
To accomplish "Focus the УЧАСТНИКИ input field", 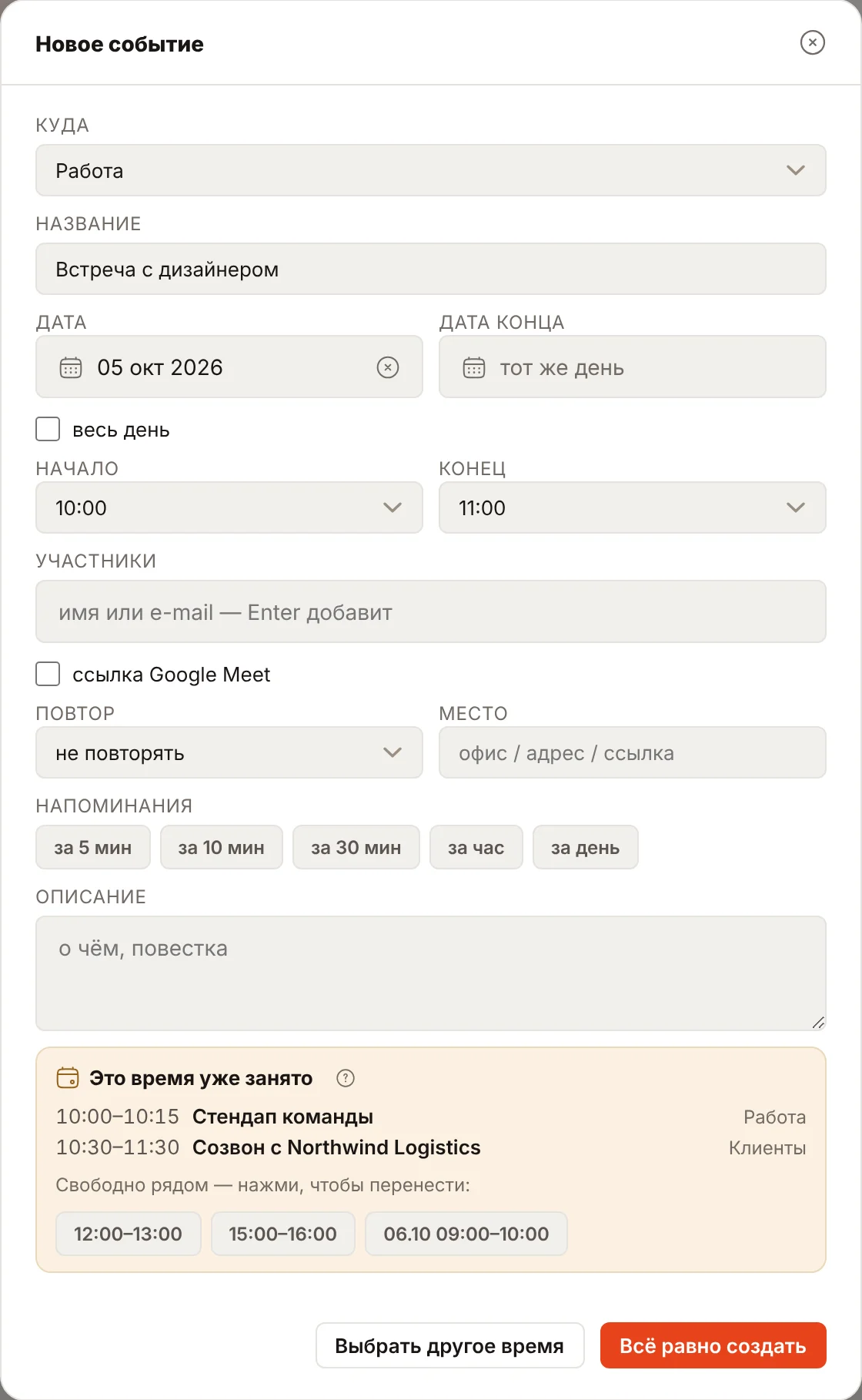I will pos(431,611).
